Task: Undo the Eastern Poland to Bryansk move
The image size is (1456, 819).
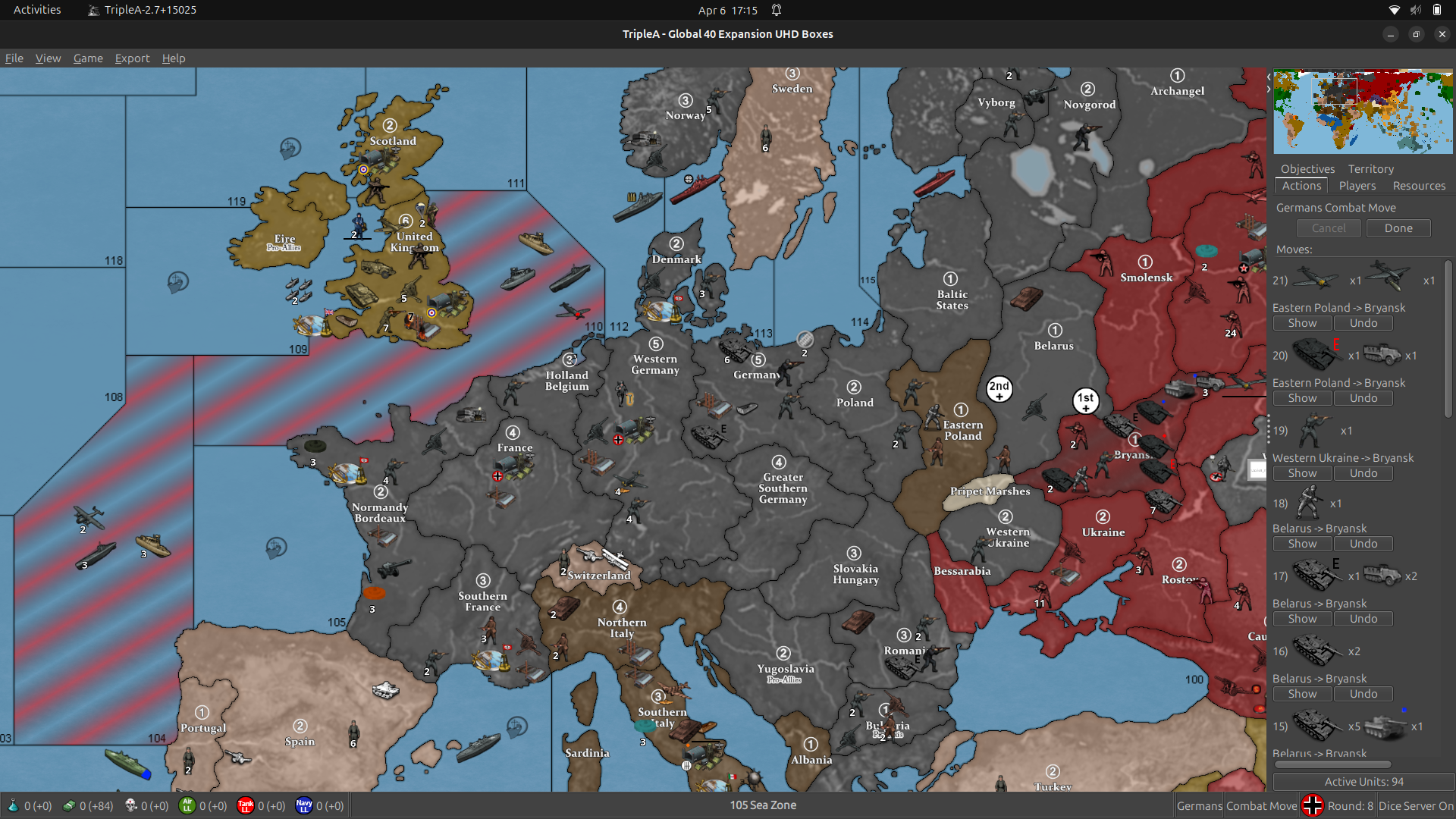Action: [1363, 323]
